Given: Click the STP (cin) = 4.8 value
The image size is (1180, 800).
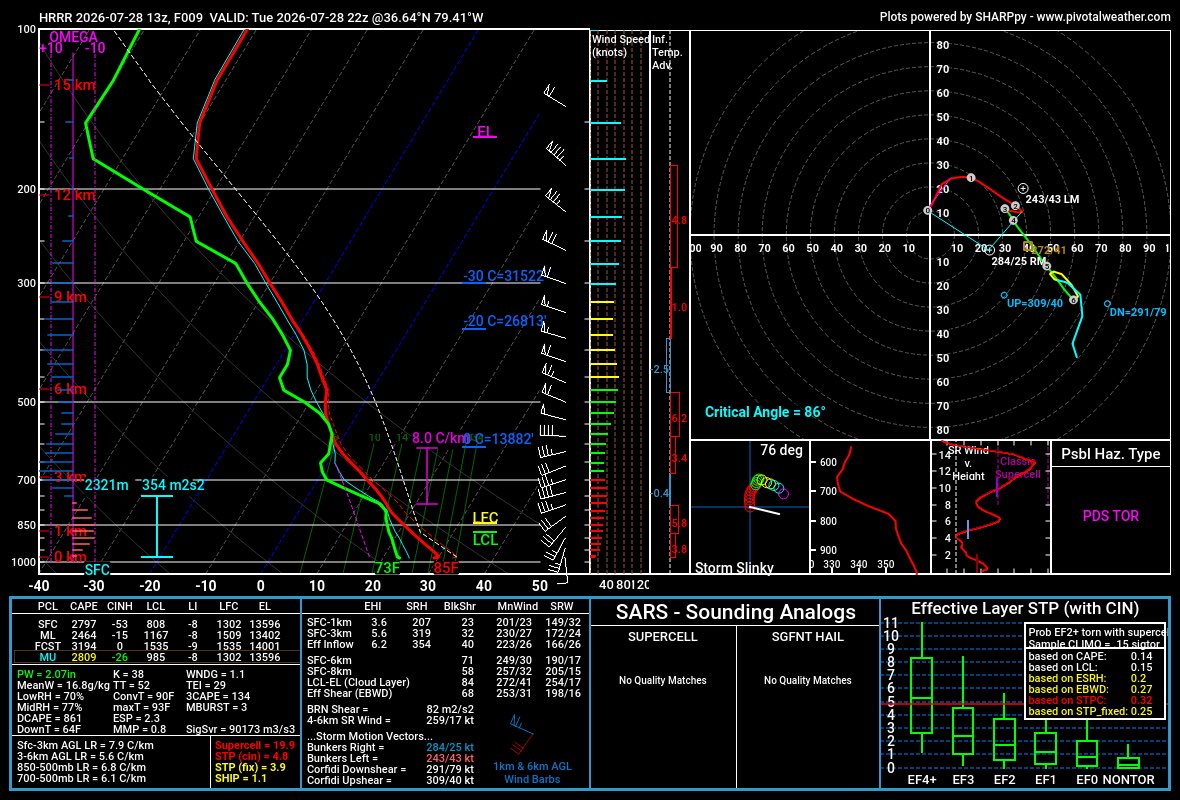Looking at the screenshot, I should (251, 756).
